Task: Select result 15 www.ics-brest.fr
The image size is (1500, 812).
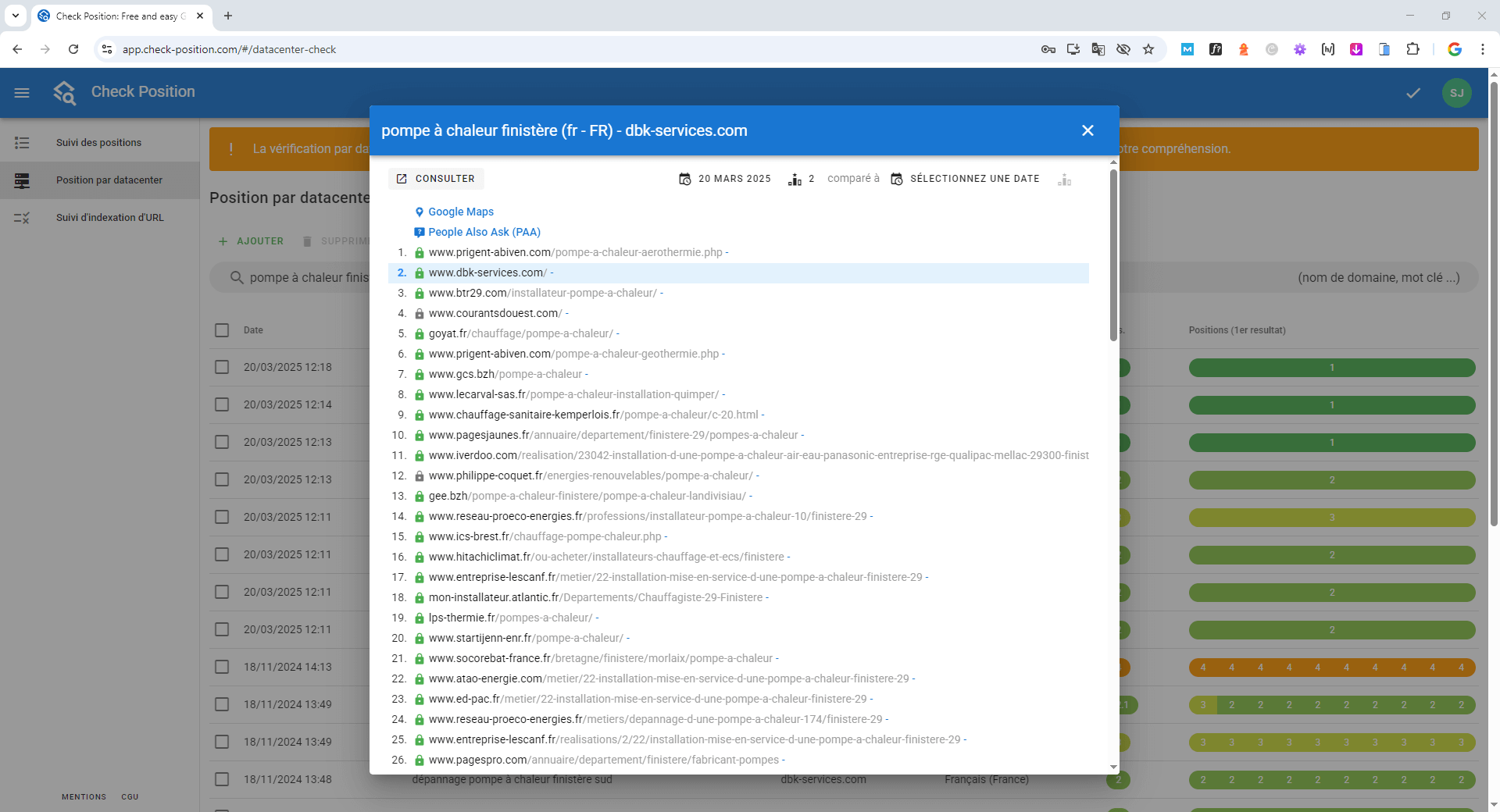Action: (545, 536)
